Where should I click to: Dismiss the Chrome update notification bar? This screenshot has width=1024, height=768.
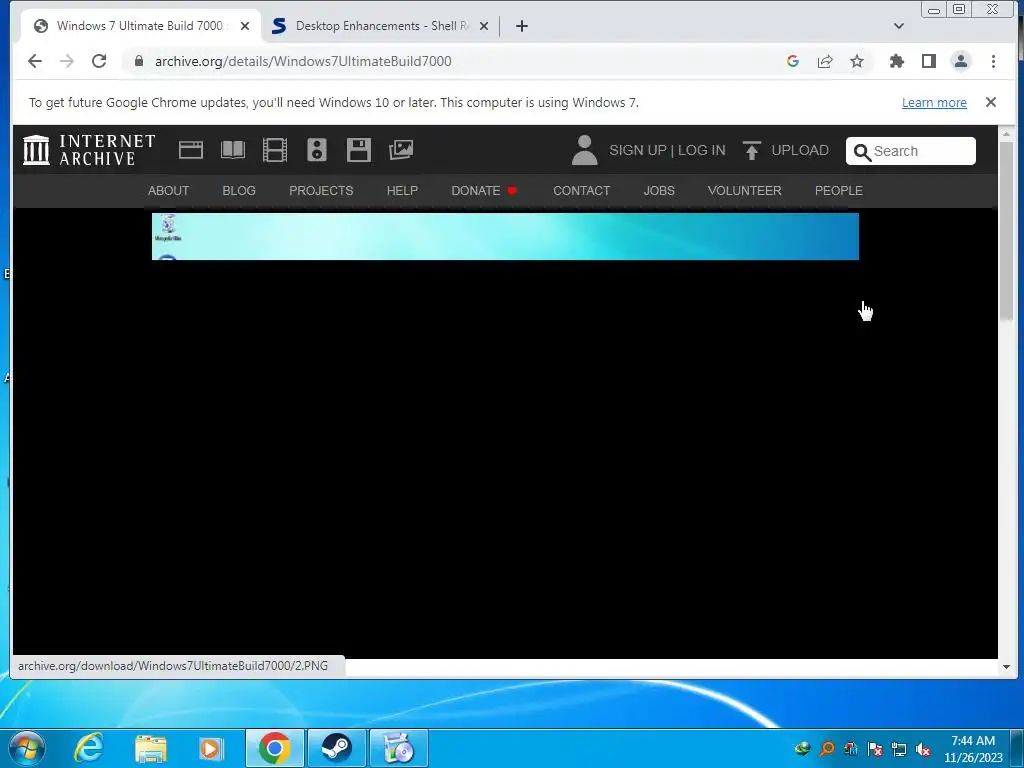[x=991, y=102]
